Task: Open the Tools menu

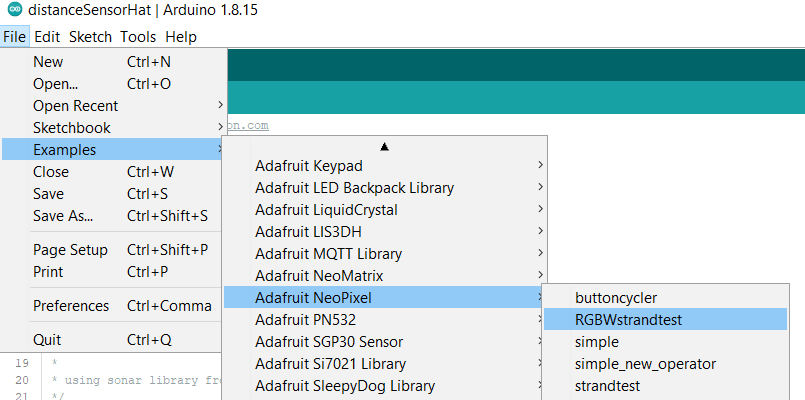Action: 138,37
